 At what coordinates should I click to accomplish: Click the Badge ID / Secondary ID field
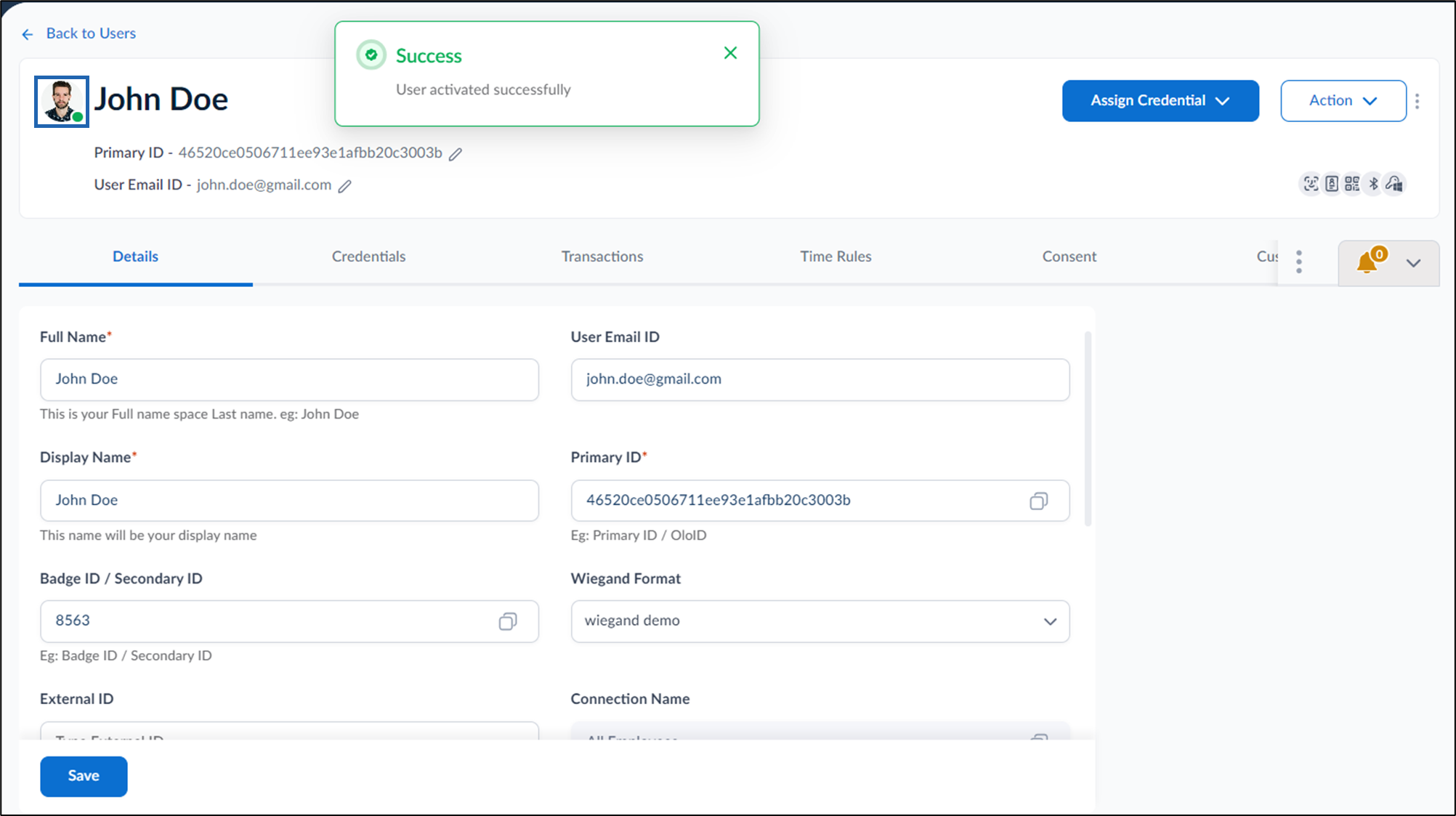[289, 621]
